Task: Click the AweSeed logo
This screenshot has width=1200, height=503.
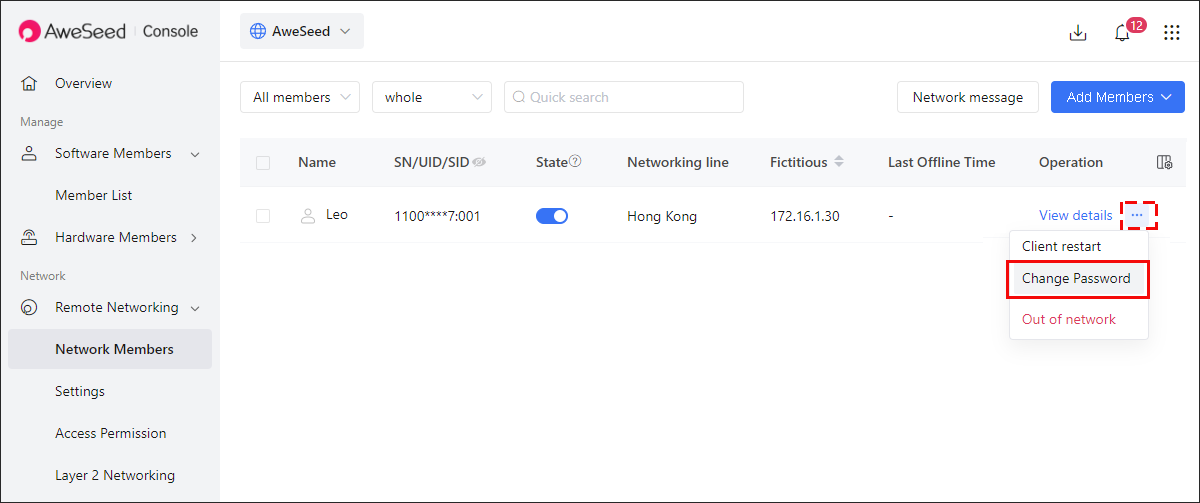Action: point(73,31)
